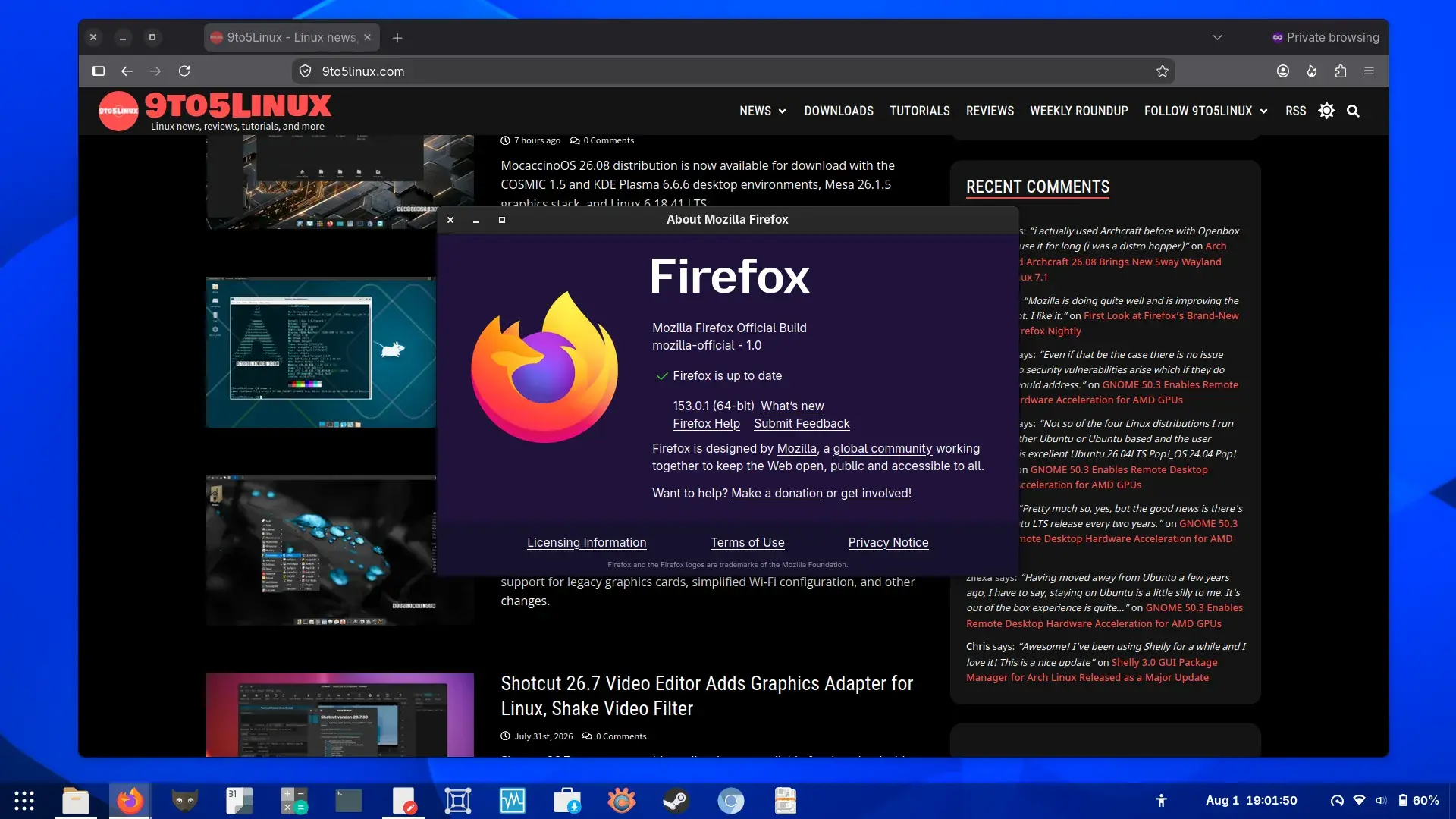Click 0 Comments beside 7 hours ago
The width and height of the screenshot is (1456, 819).
click(602, 140)
